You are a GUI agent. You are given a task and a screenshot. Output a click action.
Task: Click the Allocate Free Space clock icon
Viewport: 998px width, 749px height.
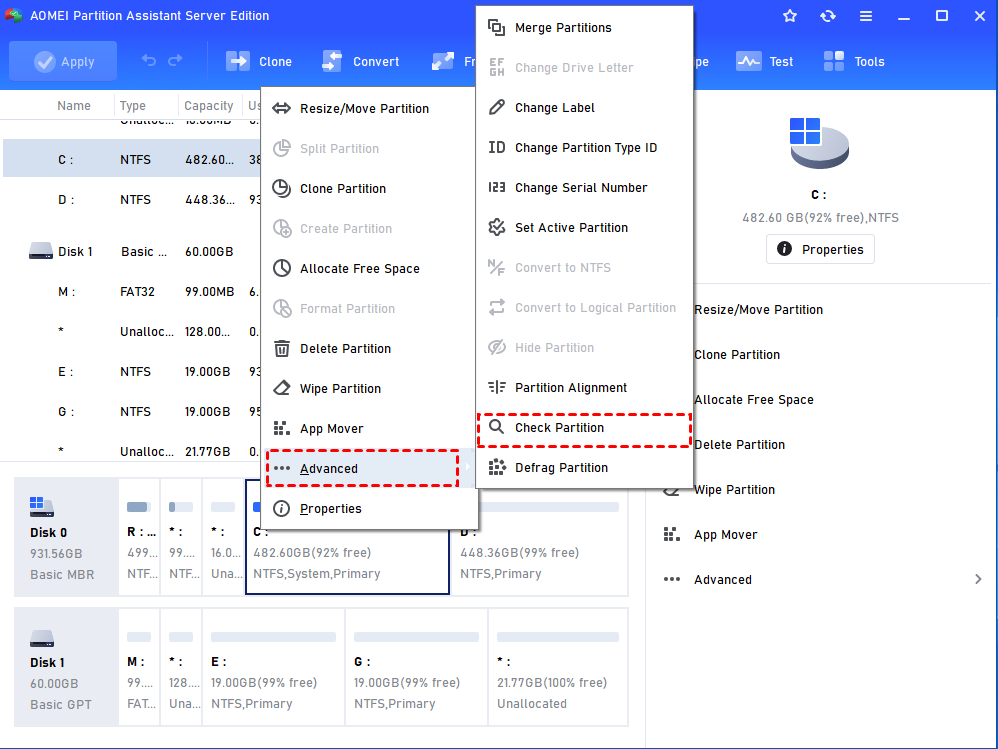point(281,268)
